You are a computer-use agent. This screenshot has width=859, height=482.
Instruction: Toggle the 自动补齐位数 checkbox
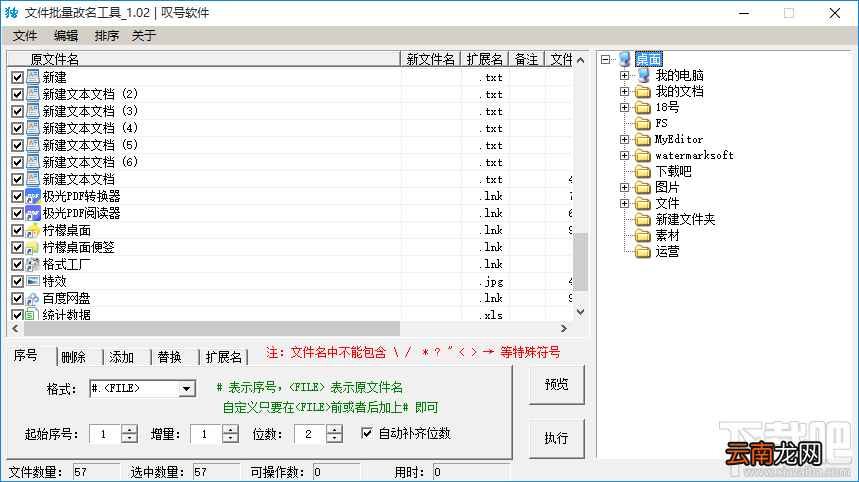[367, 433]
